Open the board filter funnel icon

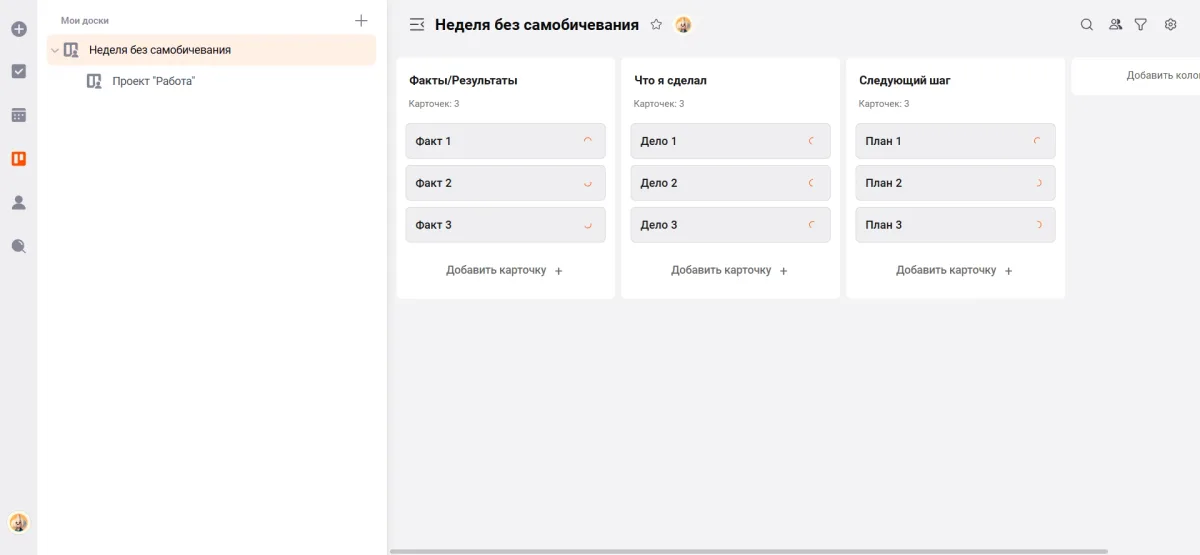(1140, 25)
